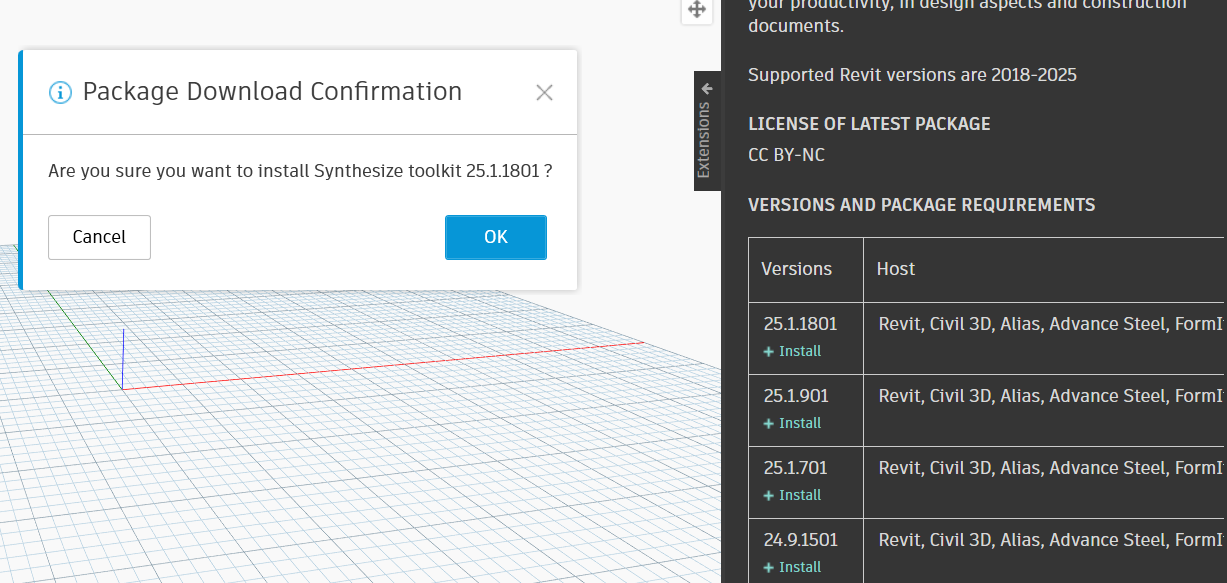
Task: Click the Host cell for version 25.1.701
Action: (1045, 482)
